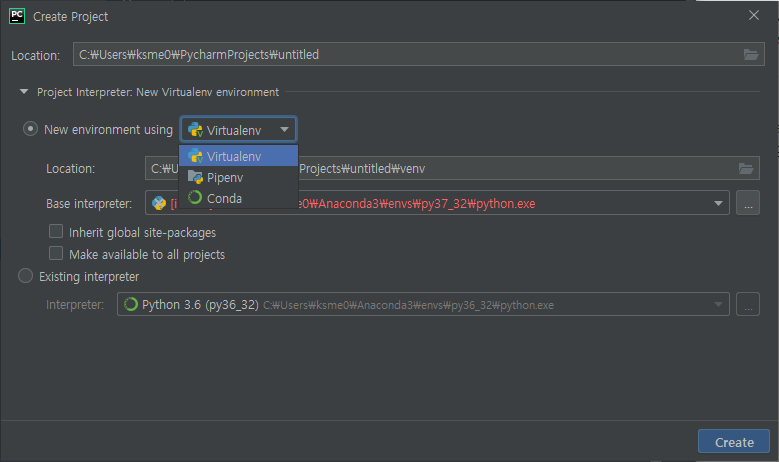Image resolution: width=779 pixels, height=462 pixels.
Task: Select the Existing interpreter radio button
Action: [25, 276]
